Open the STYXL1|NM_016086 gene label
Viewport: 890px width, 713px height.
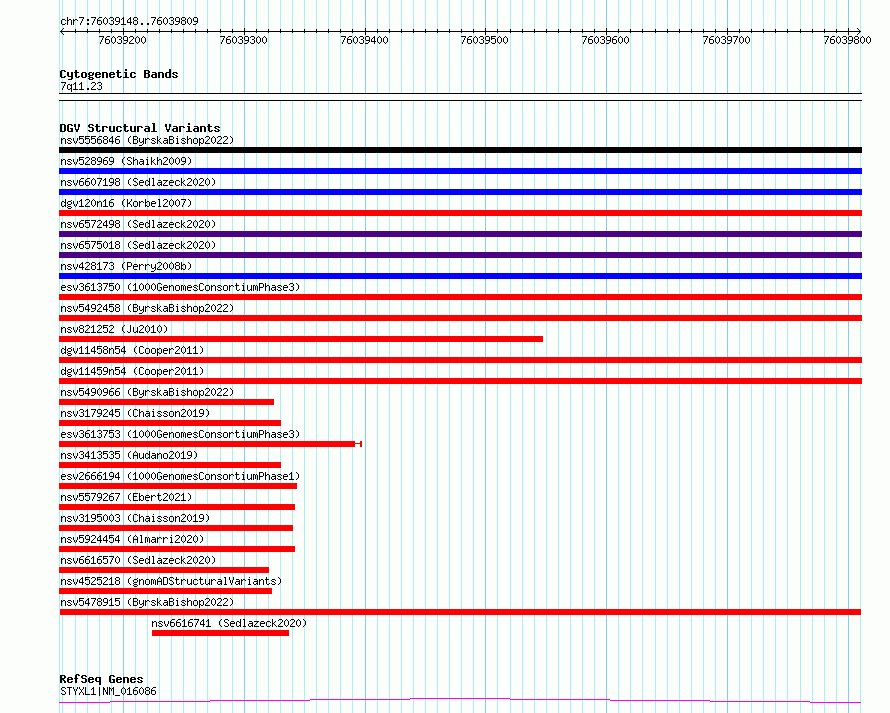tap(108, 691)
